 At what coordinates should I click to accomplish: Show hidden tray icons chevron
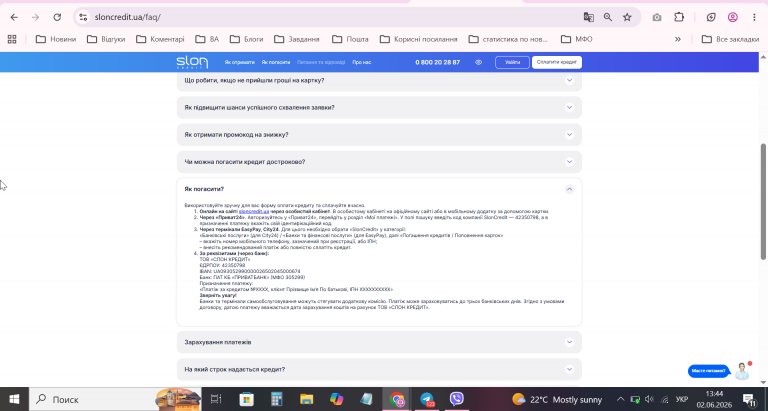(621, 399)
